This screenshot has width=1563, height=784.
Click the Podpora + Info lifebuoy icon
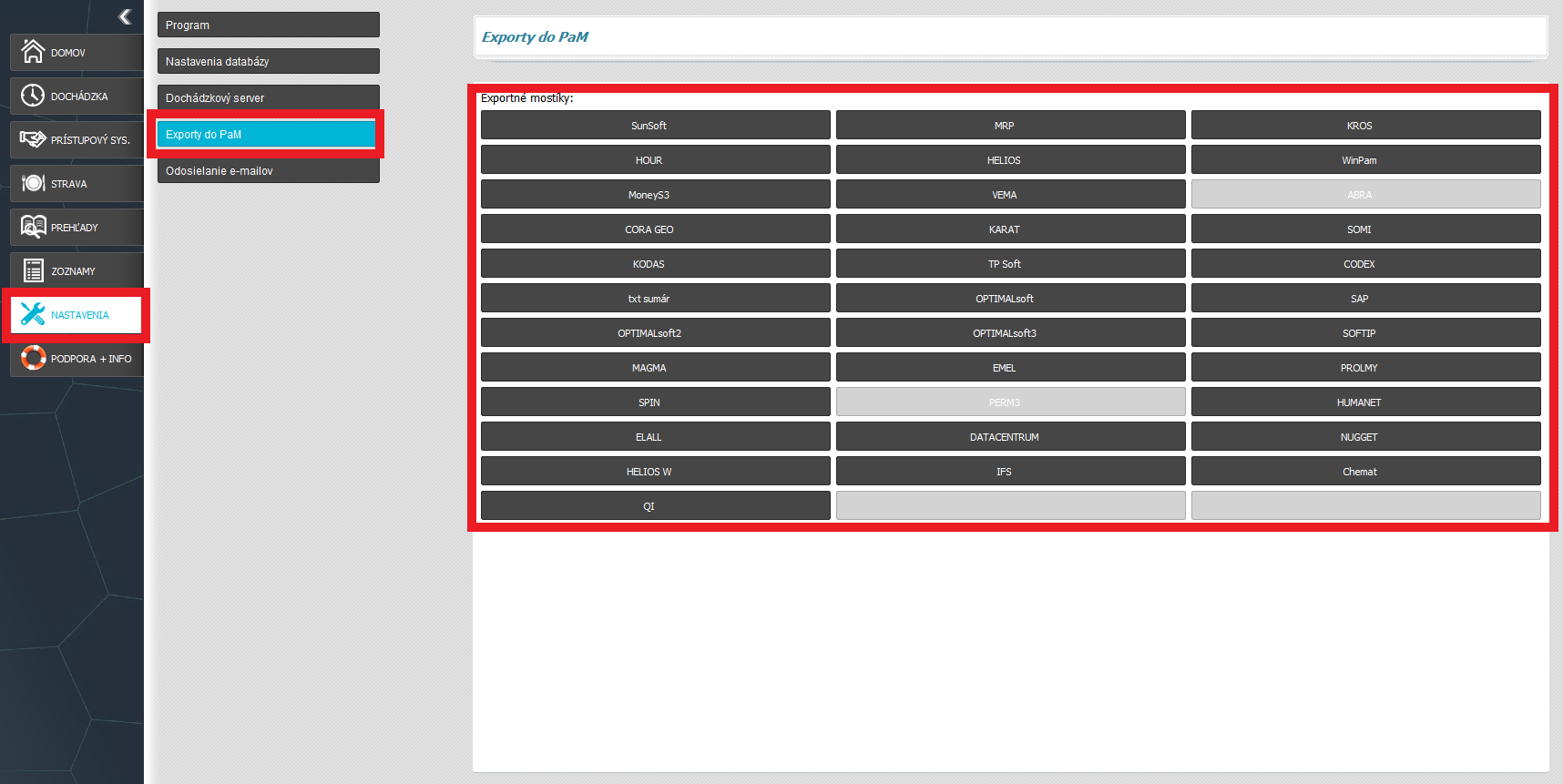click(x=33, y=358)
